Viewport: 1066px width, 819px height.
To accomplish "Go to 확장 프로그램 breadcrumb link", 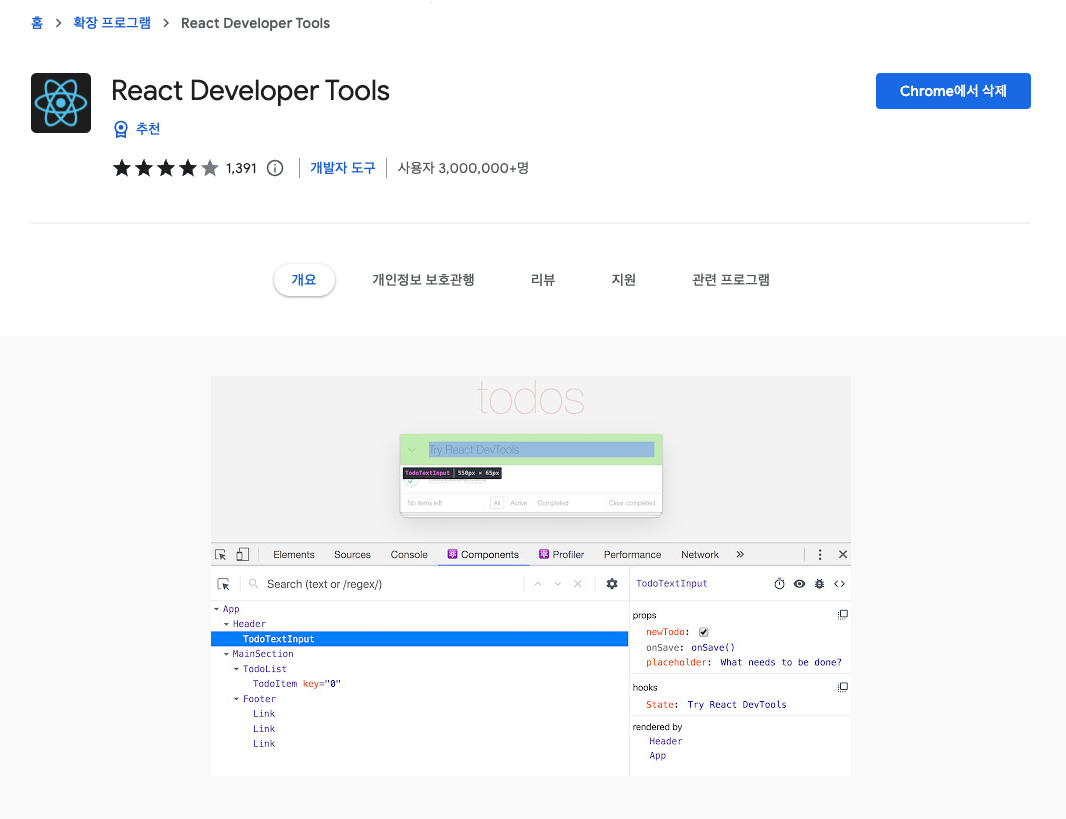I will click(x=112, y=23).
